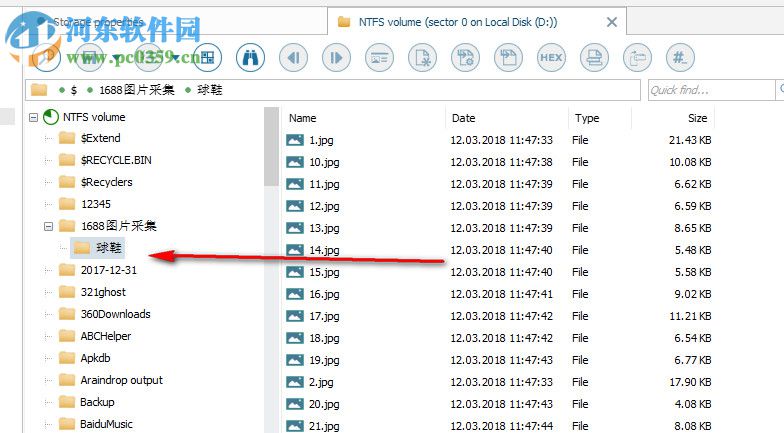
Task: Open the binoculars find tool
Action: tap(250, 58)
